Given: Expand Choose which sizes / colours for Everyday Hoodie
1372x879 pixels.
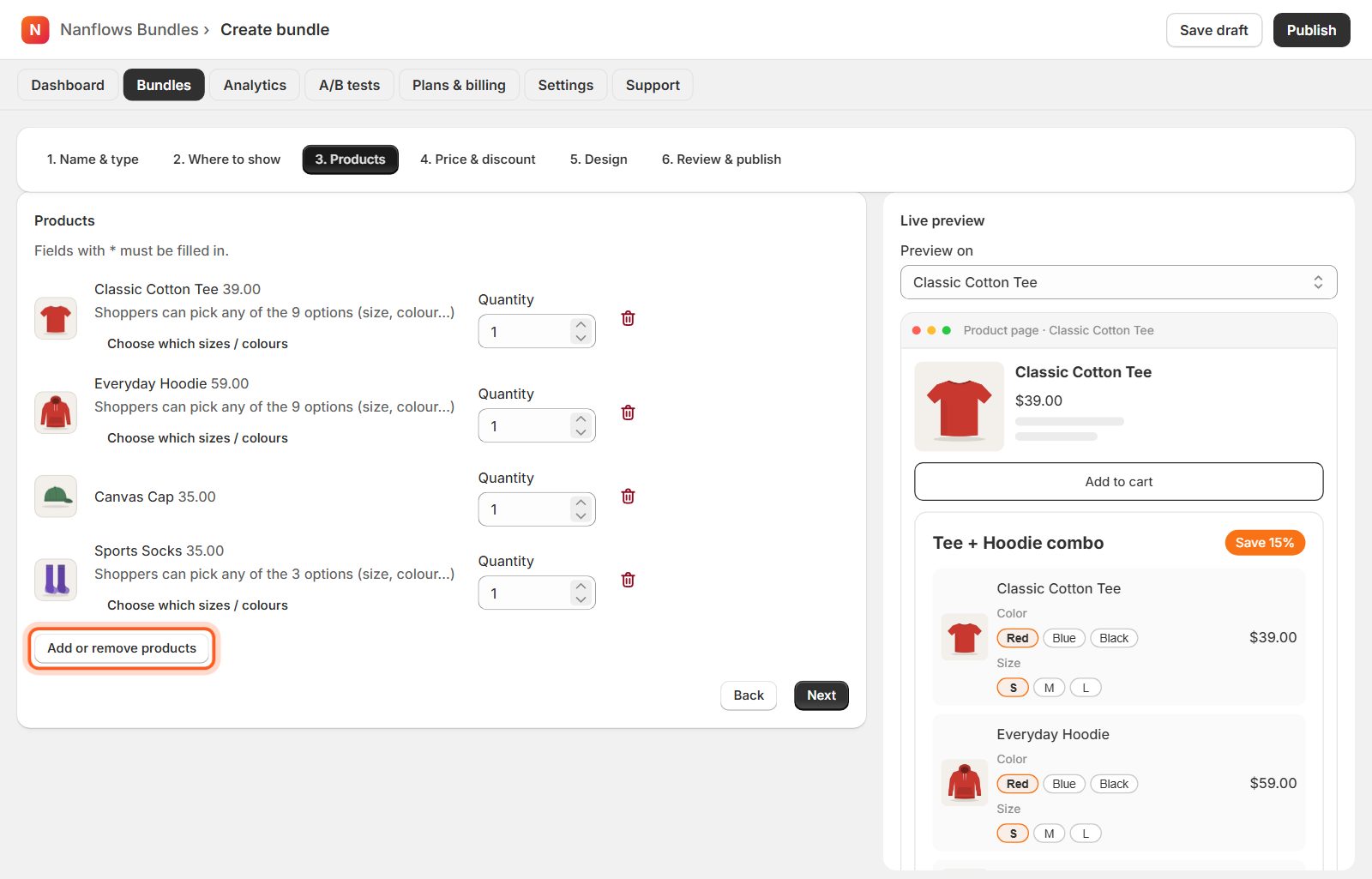Looking at the screenshot, I should click(x=197, y=438).
